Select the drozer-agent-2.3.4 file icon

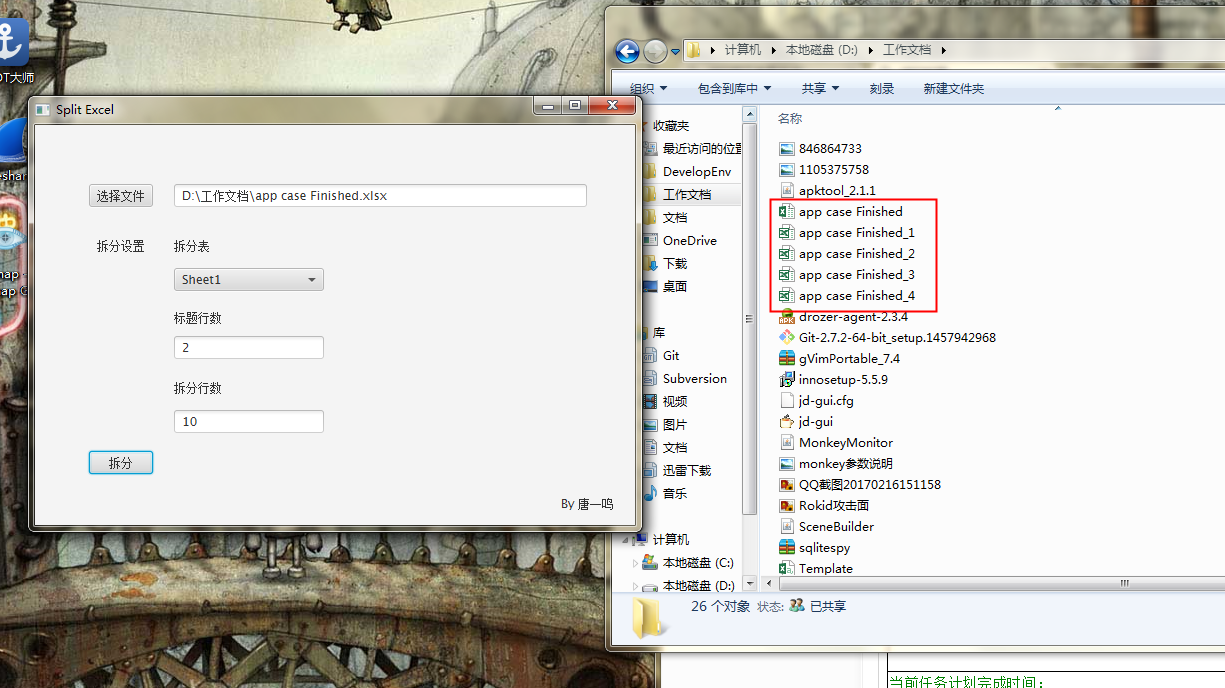point(787,317)
